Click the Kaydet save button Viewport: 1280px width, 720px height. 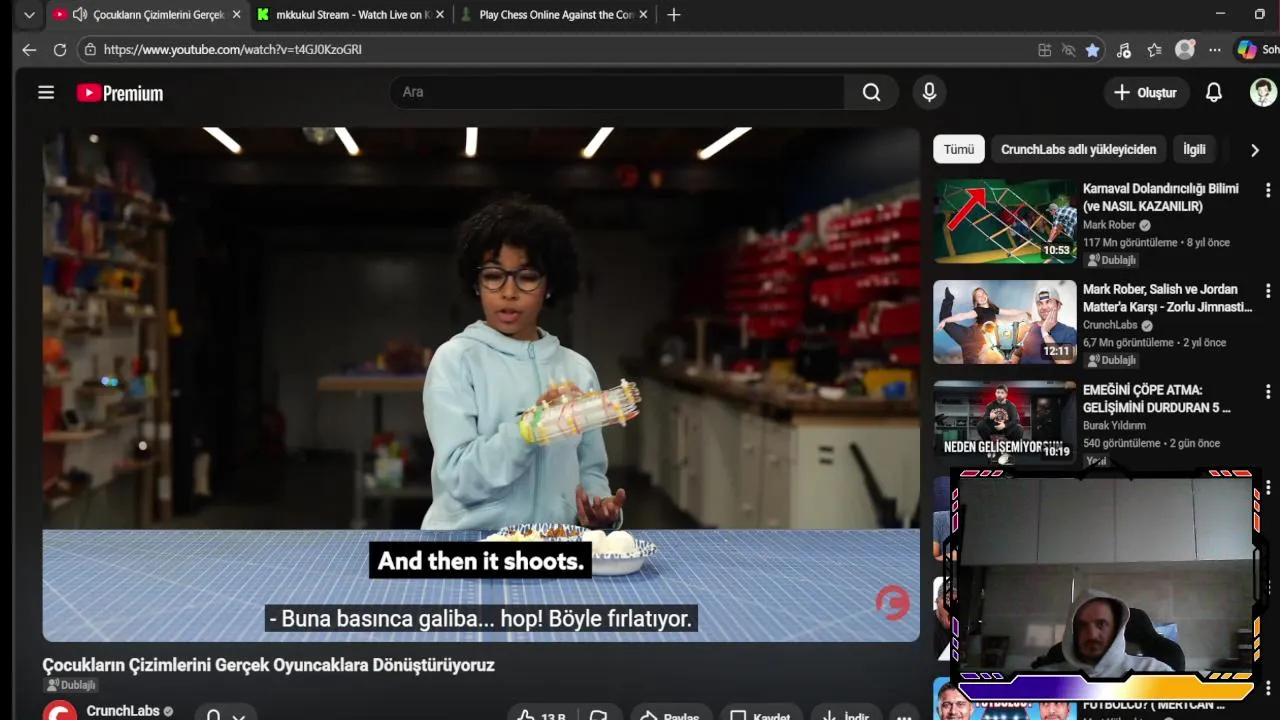click(x=760, y=715)
